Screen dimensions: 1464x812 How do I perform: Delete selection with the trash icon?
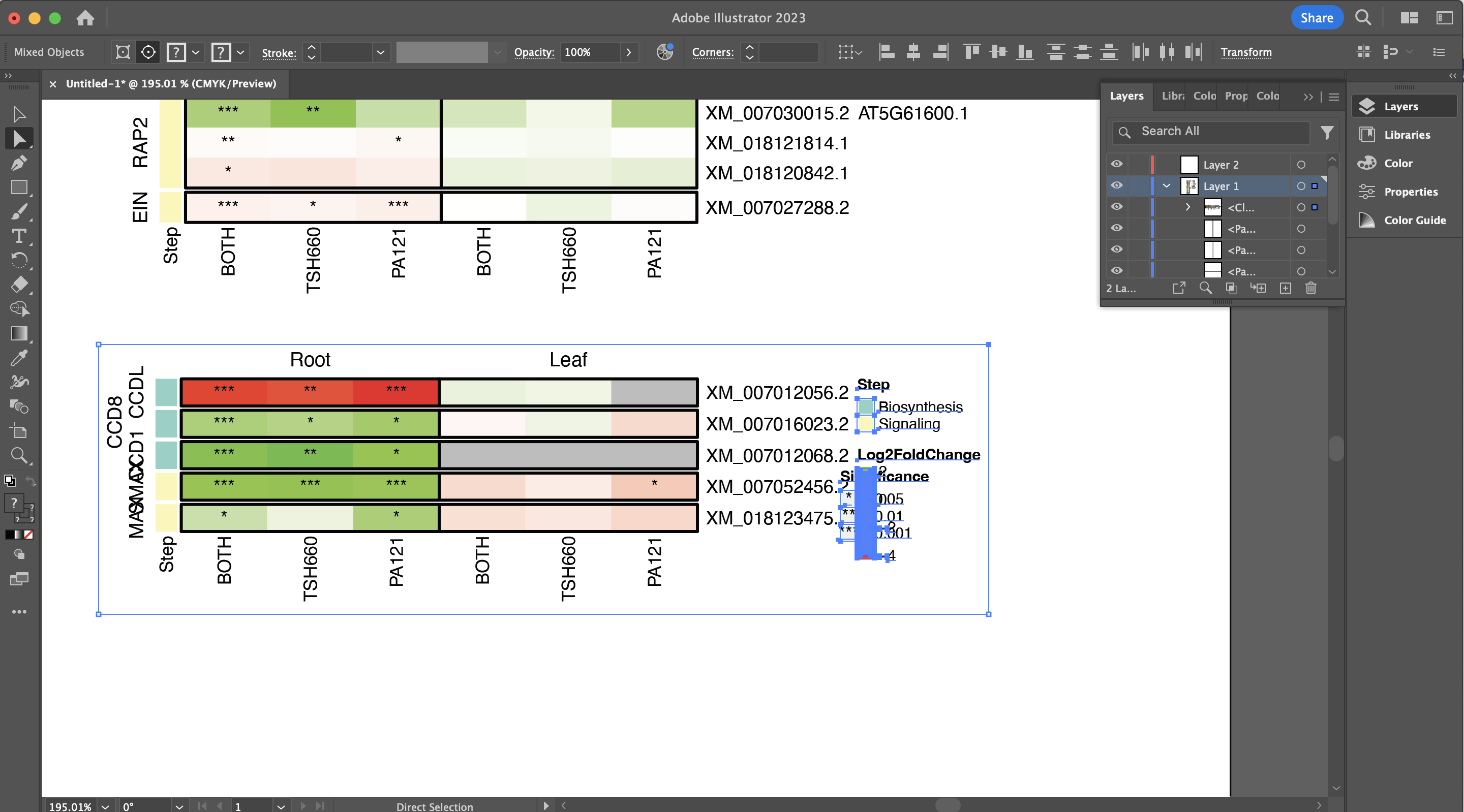coord(1310,288)
